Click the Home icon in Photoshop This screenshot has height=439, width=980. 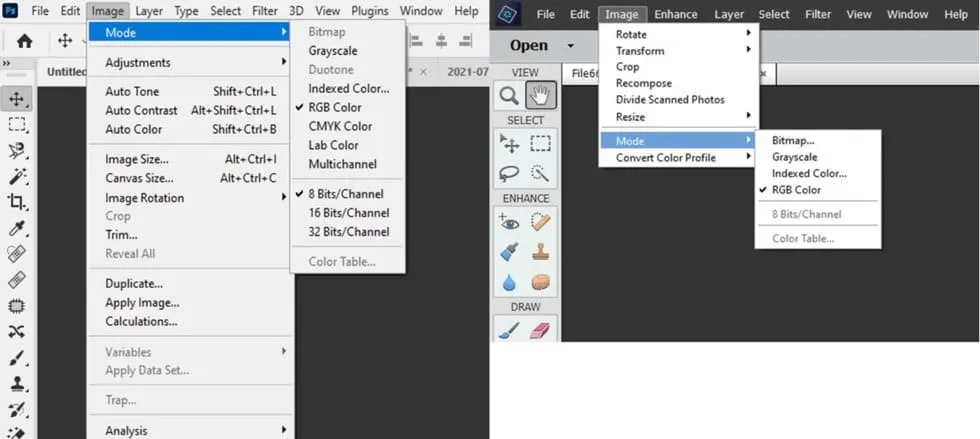pyautogui.click(x=24, y=41)
